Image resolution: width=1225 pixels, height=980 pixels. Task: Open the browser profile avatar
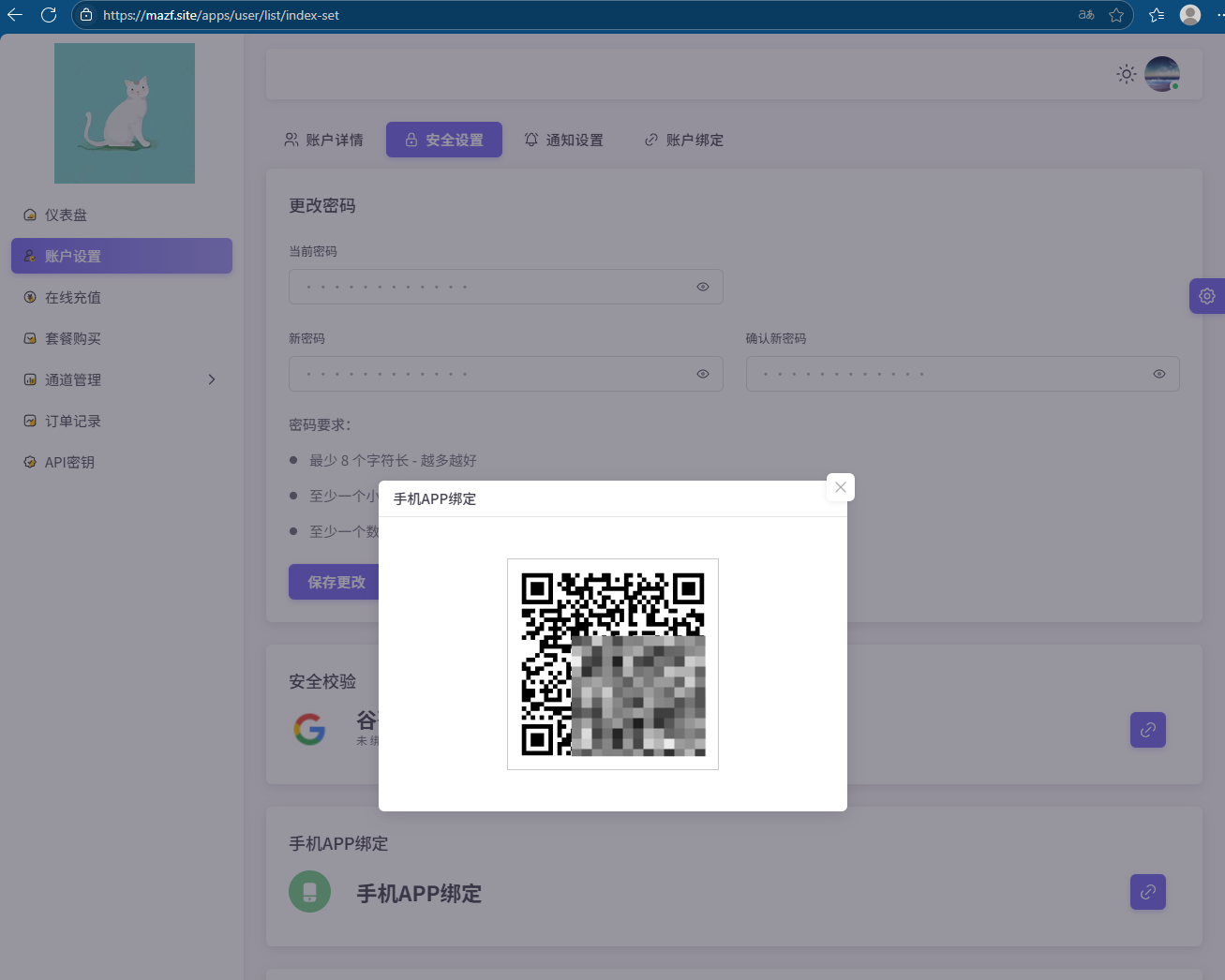tap(1190, 15)
